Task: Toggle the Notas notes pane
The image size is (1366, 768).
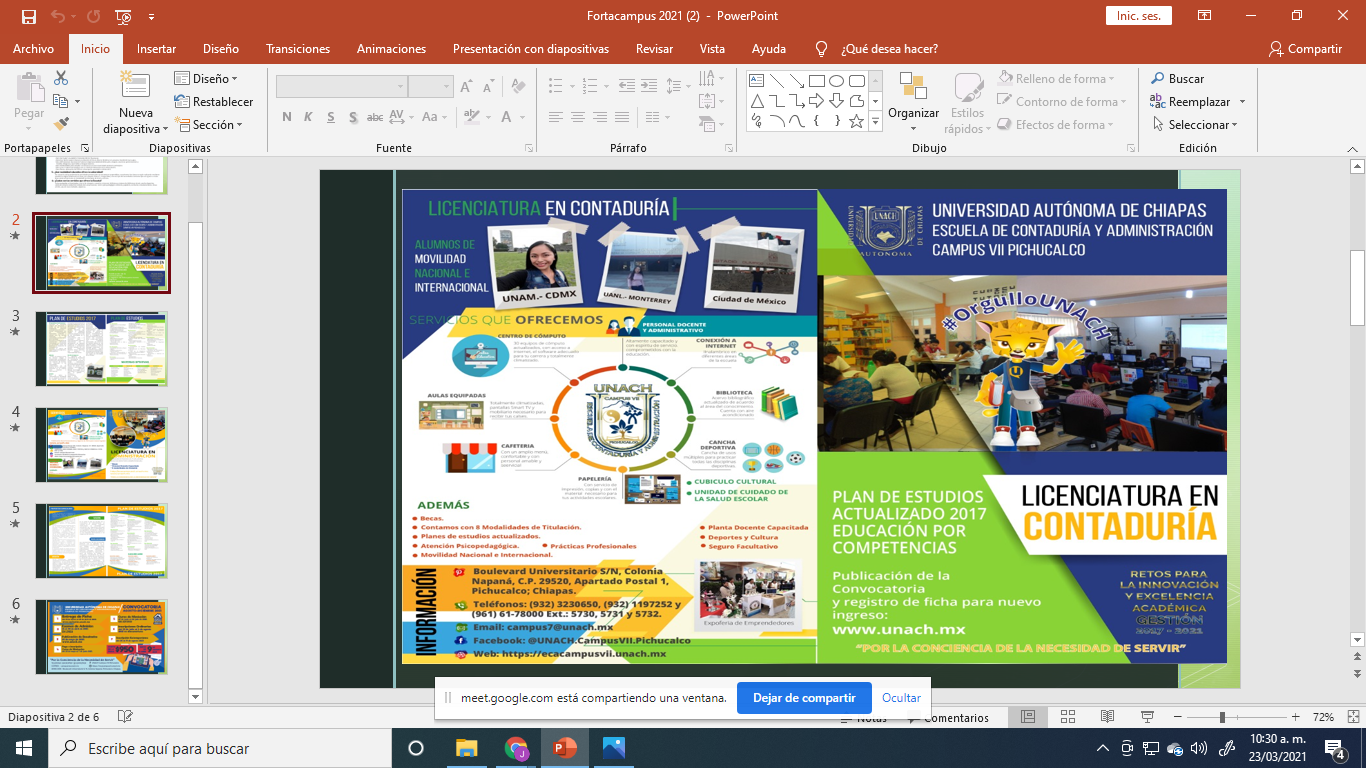Action: coord(863,718)
